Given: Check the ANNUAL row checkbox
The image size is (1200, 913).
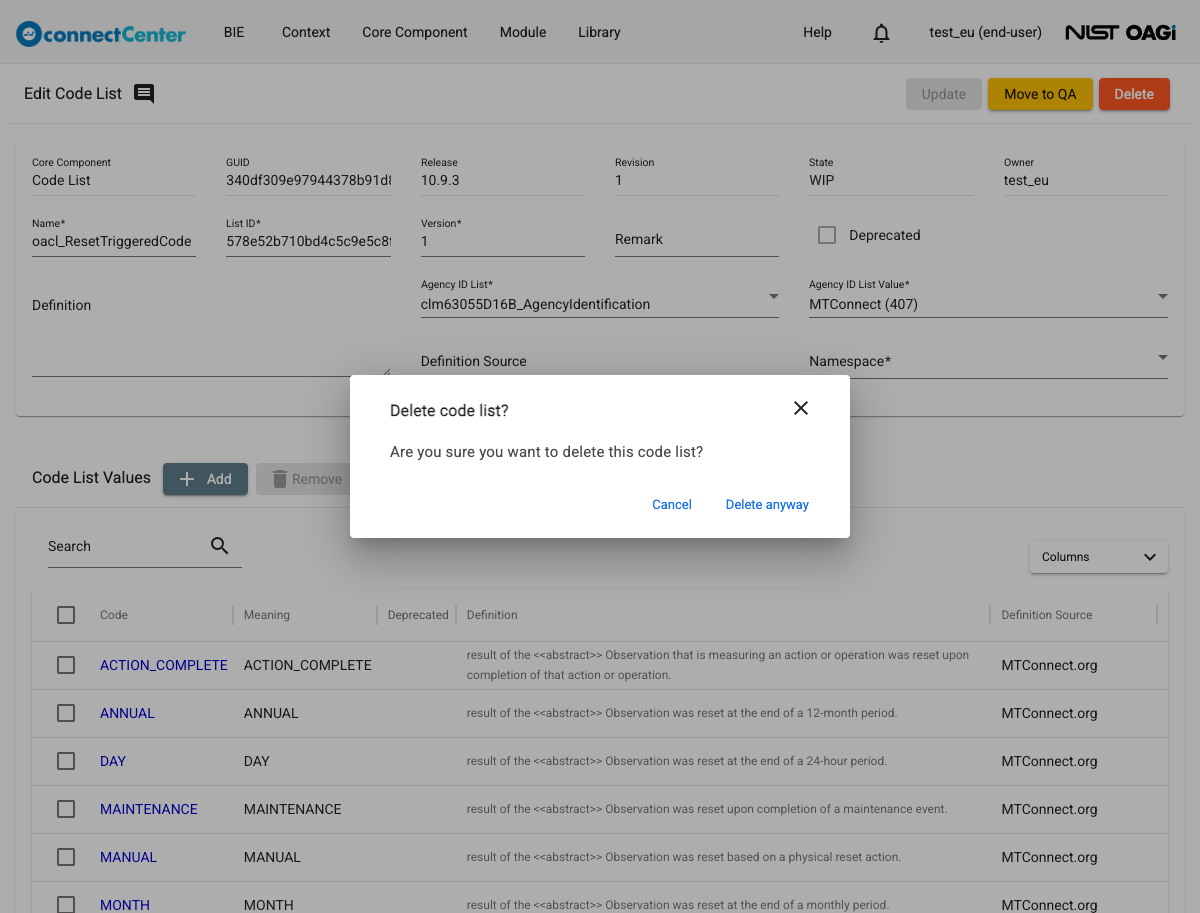Looking at the screenshot, I should point(66,713).
